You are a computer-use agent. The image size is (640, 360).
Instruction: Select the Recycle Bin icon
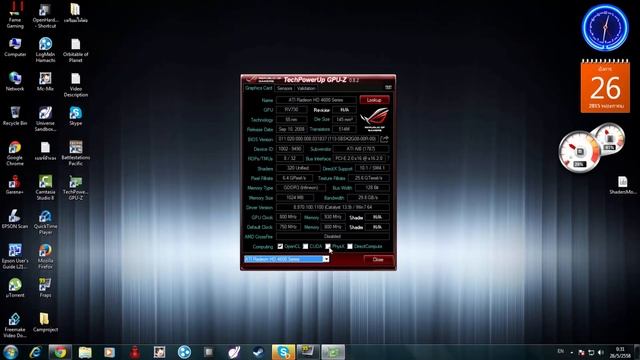(15, 116)
